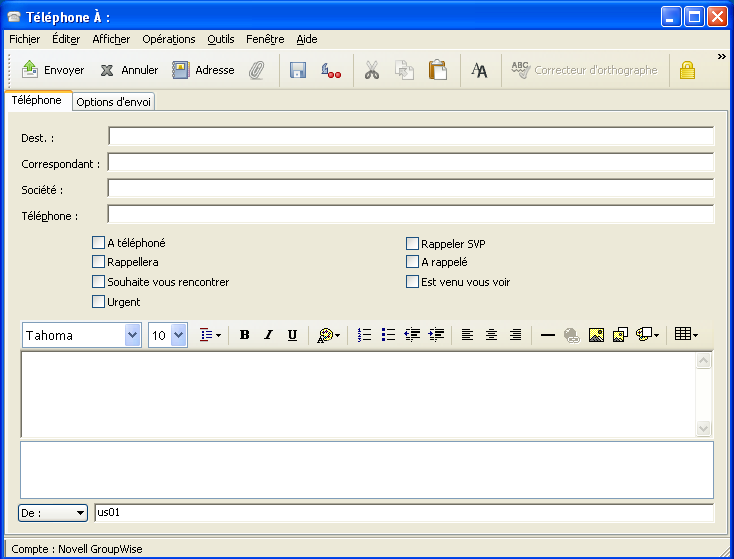This screenshot has height=559, width=734.
Task: Tick the "Rappeler SVP" checkbox
Action: (412, 242)
